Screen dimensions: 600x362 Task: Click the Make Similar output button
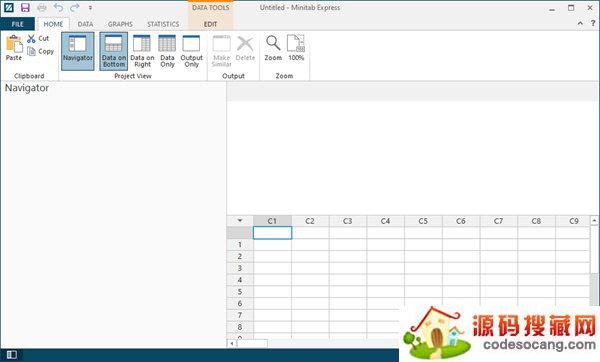click(222, 51)
